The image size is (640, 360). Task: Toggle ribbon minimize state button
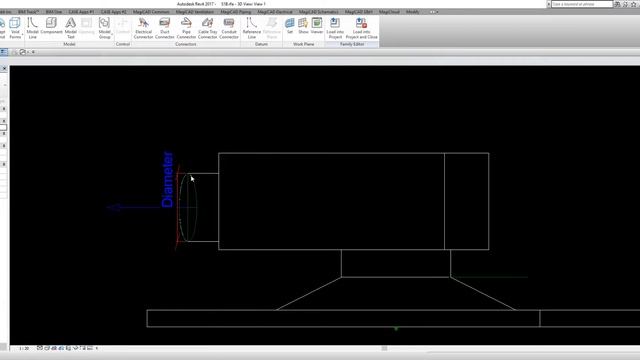[434, 12]
